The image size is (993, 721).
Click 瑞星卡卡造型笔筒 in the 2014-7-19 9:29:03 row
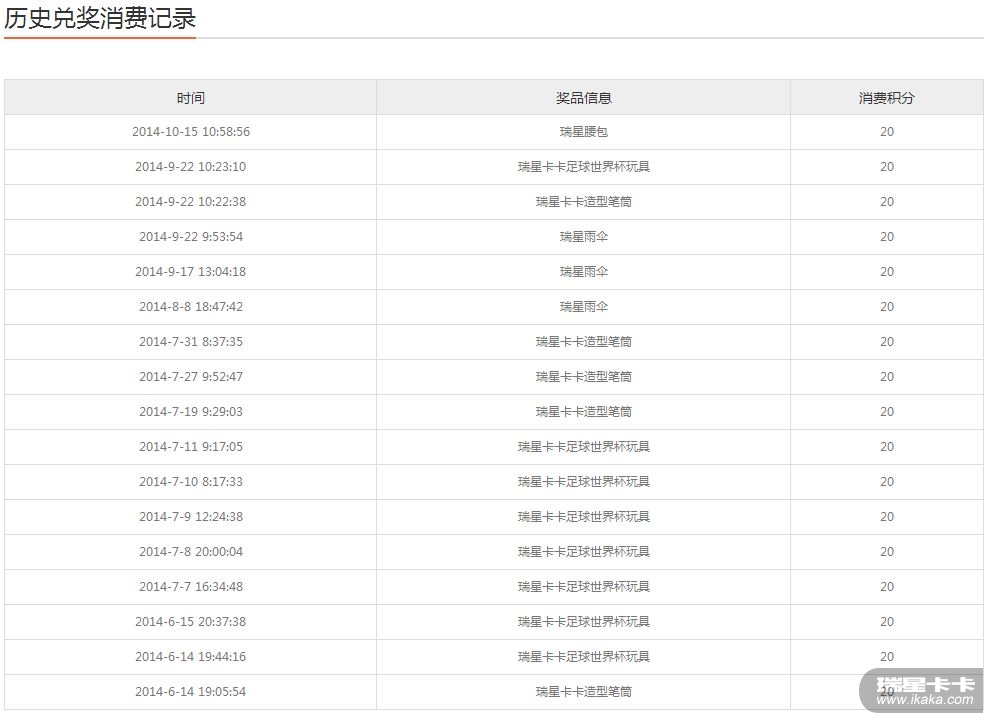[583, 411]
